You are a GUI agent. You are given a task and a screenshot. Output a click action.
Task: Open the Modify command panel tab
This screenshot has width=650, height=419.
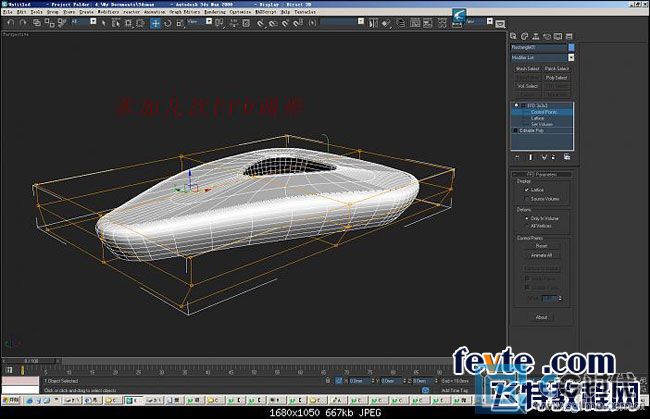524,36
